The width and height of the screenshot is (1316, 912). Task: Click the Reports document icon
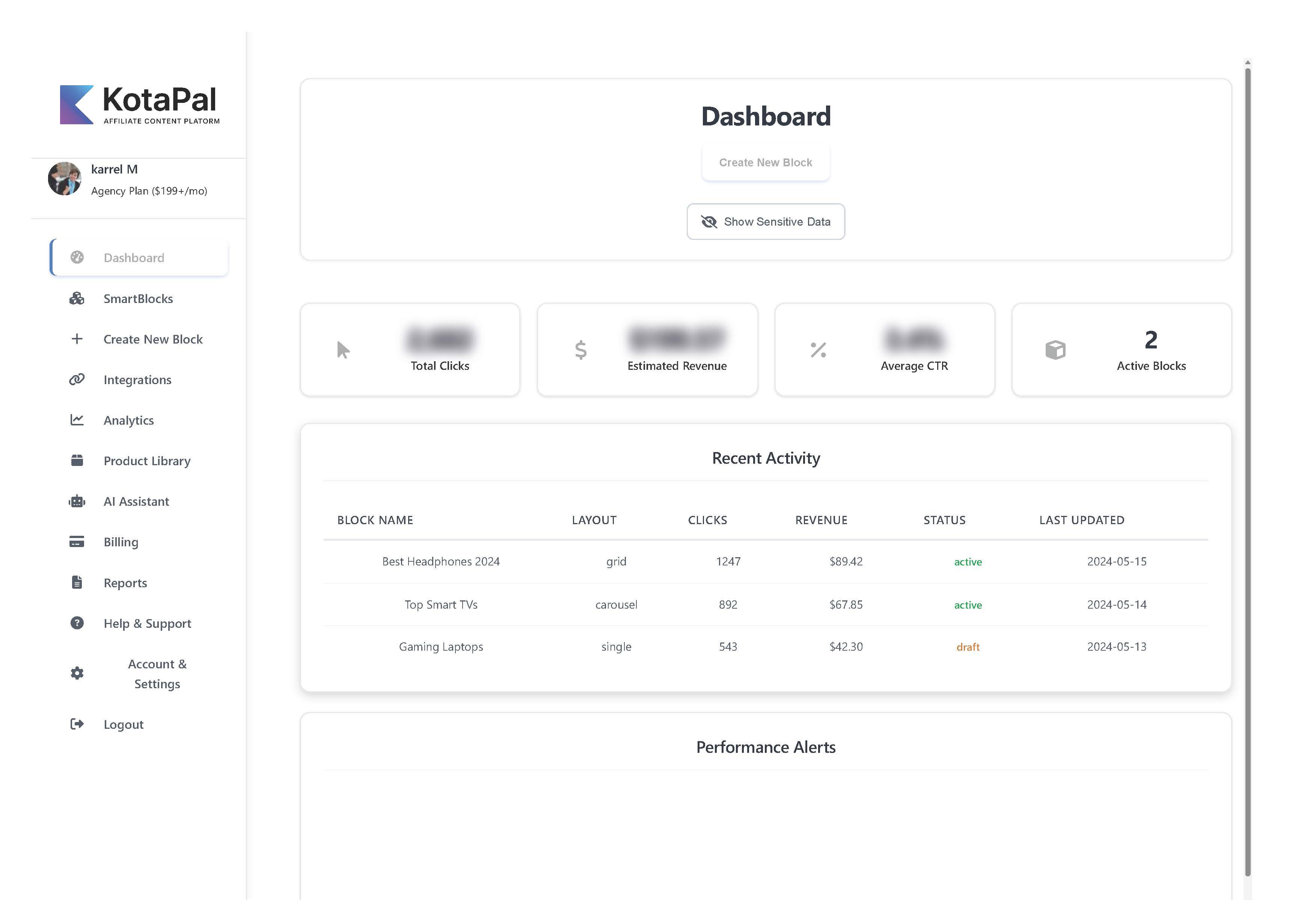(x=77, y=582)
